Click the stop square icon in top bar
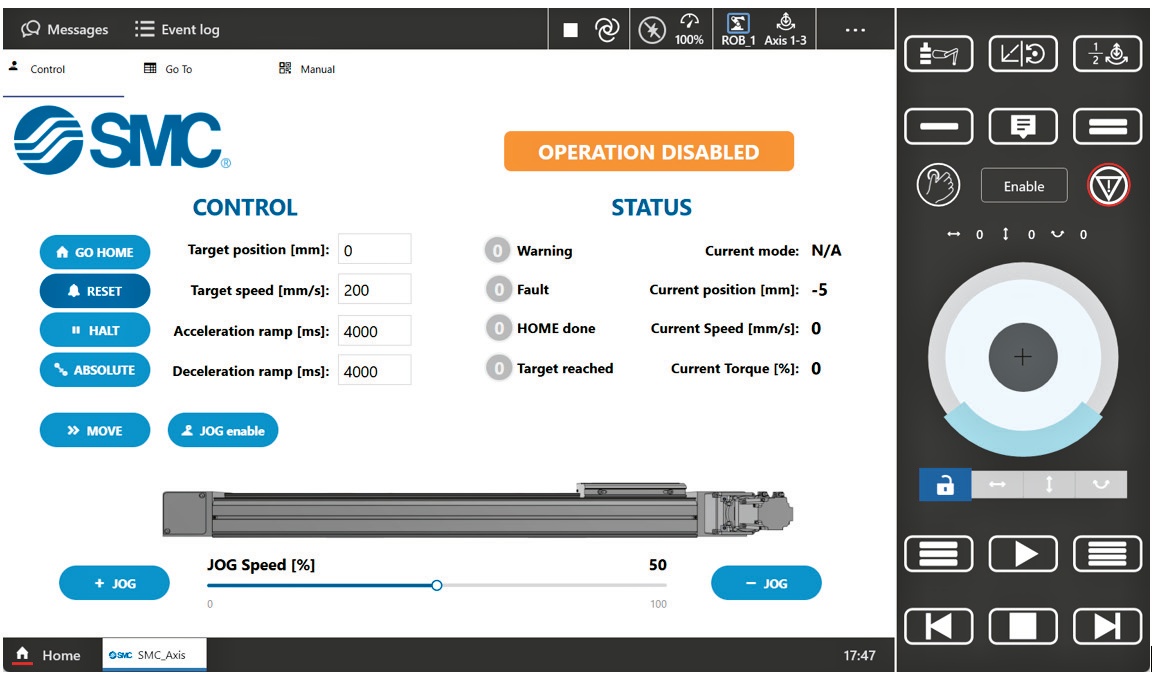 click(x=570, y=30)
